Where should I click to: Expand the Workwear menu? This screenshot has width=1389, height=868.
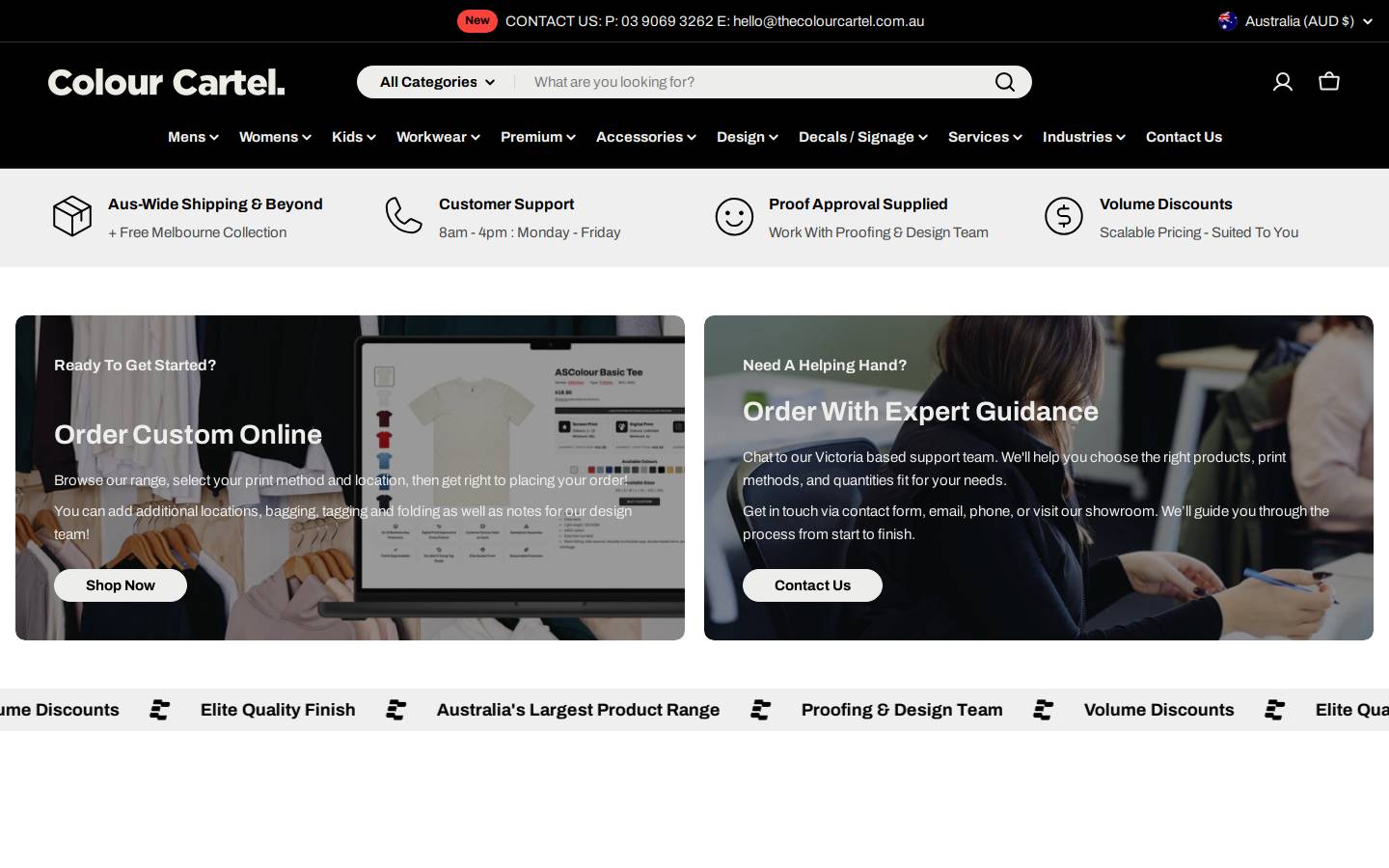click(x=438, y=137)
